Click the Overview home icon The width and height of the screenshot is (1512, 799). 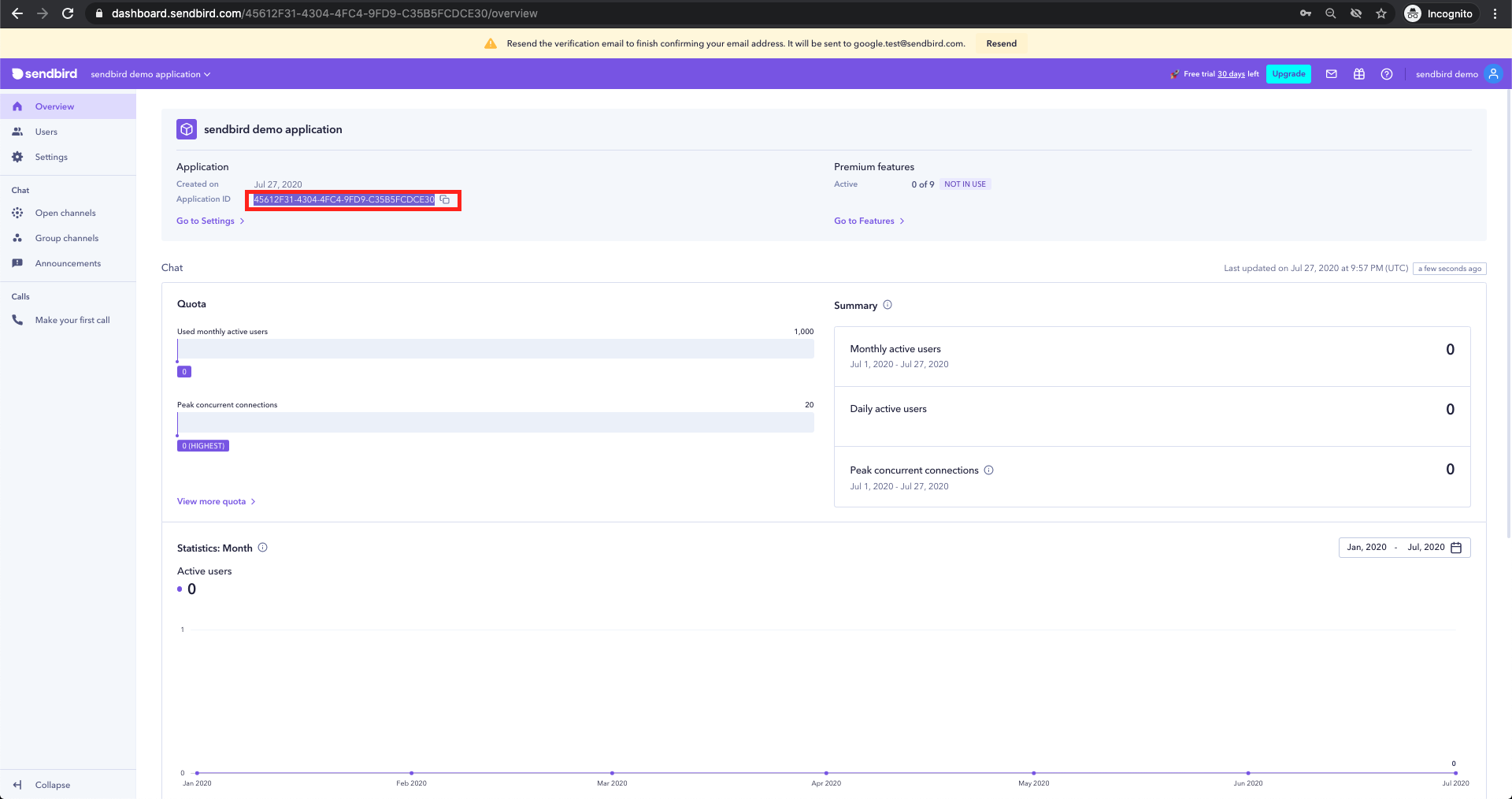tap(17, 106)
